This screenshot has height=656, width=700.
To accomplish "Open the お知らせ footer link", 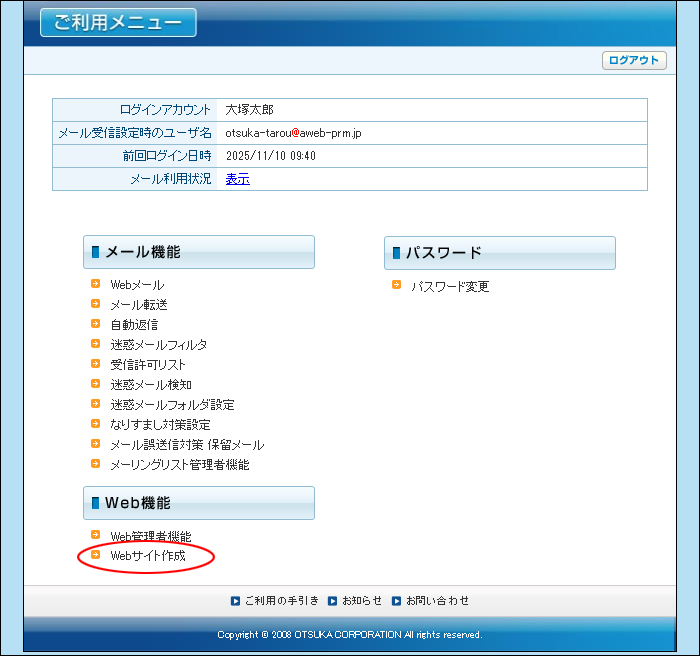I will pyautogui.click(x=361, y=601).
